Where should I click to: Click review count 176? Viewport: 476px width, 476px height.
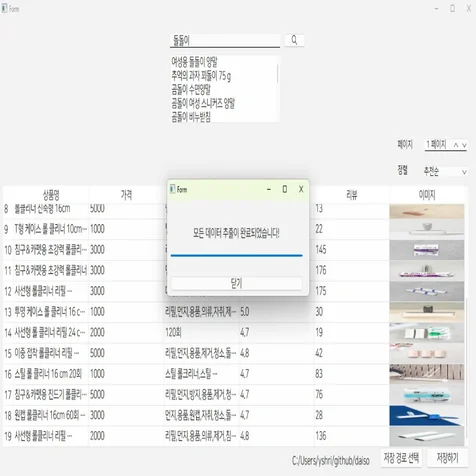point(351,270)
